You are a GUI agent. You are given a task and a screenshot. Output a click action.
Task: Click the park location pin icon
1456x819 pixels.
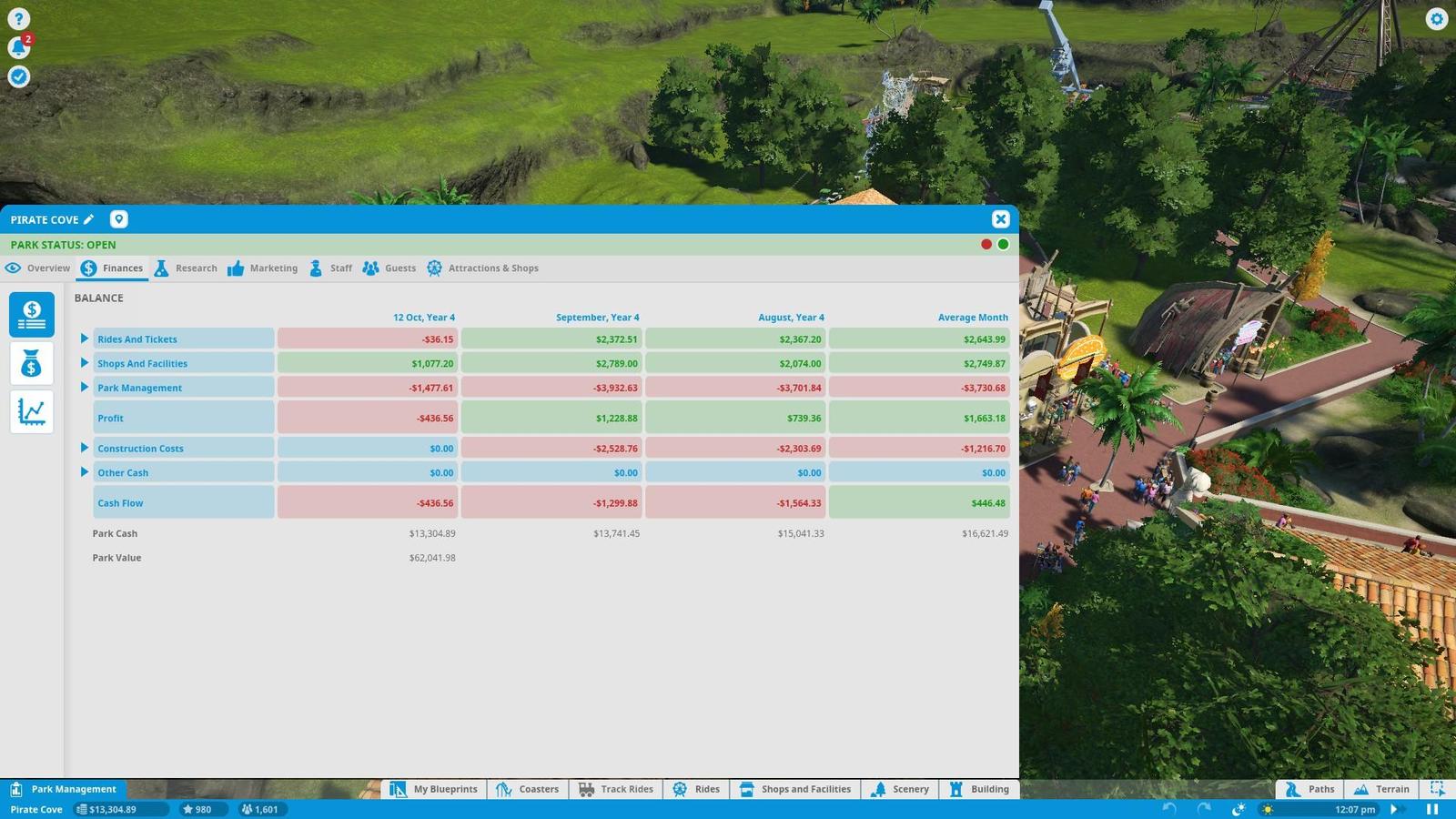click(118, 219)
